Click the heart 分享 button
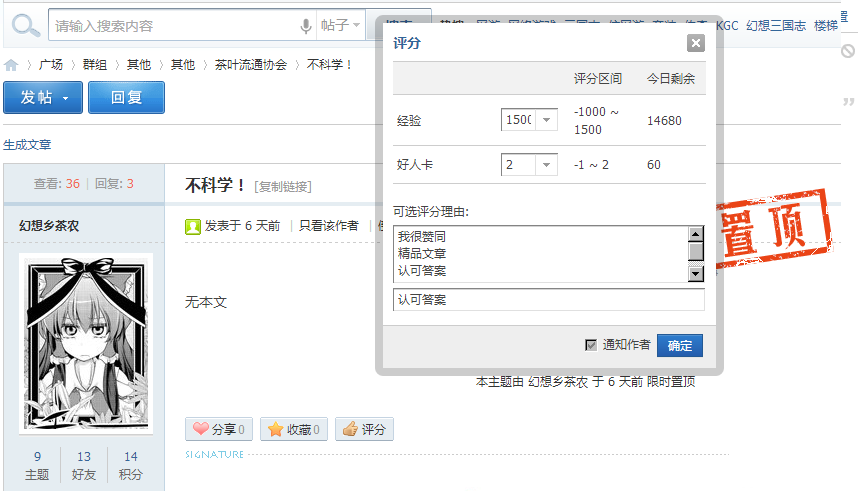Screen dimensions: 864x491 [219, 429]
